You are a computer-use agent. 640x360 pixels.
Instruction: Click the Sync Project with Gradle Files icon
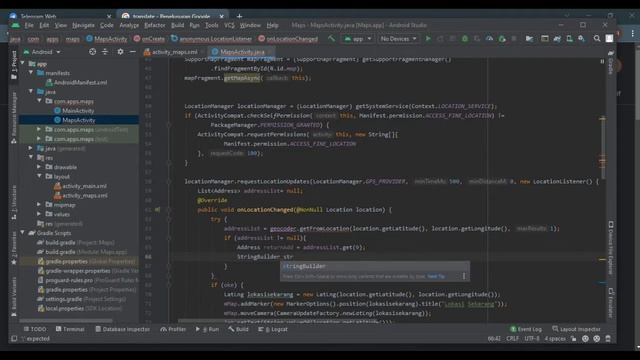coord(557,39)
